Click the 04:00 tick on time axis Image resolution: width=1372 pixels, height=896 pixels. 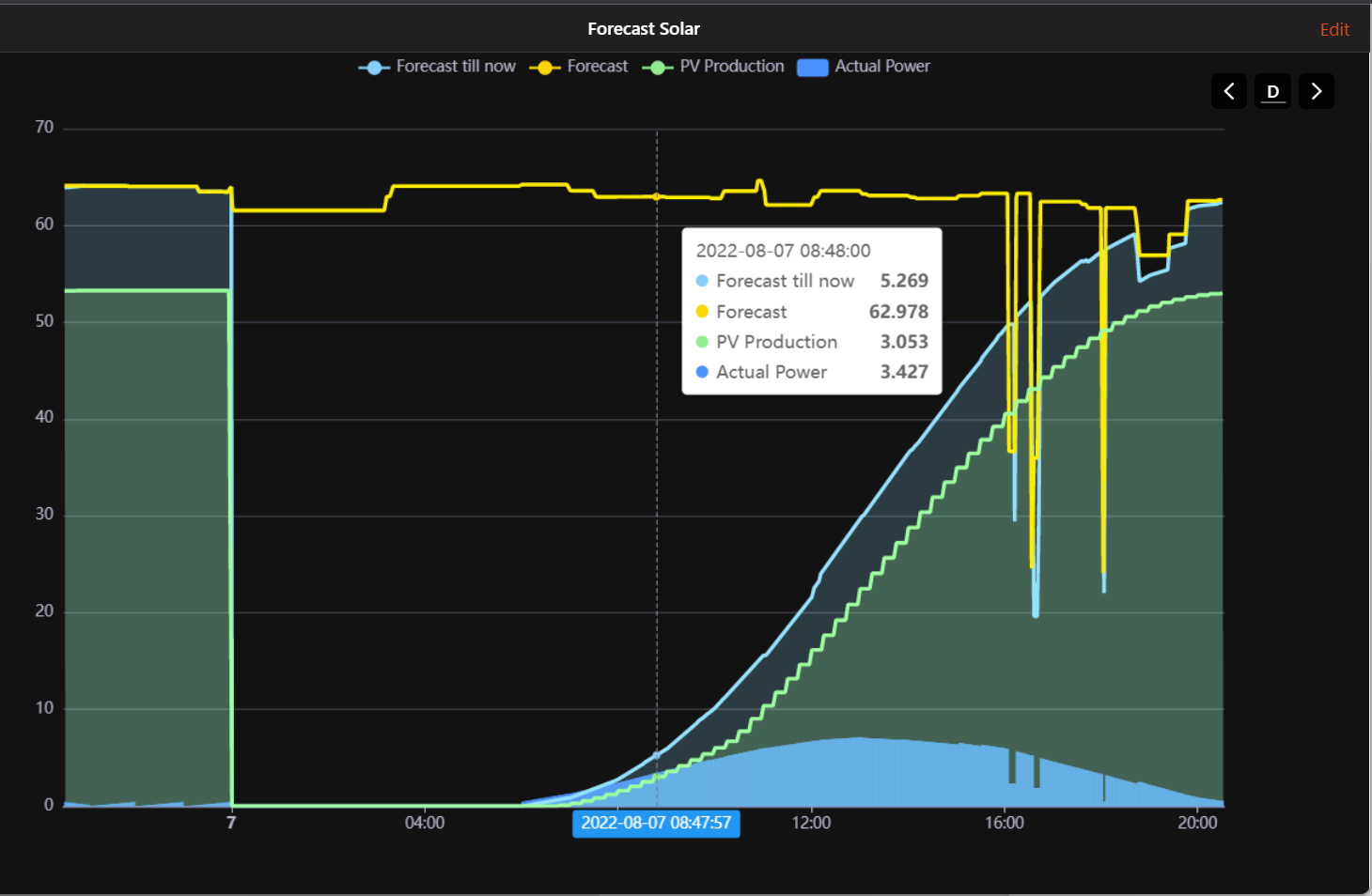tap(425, 823)
